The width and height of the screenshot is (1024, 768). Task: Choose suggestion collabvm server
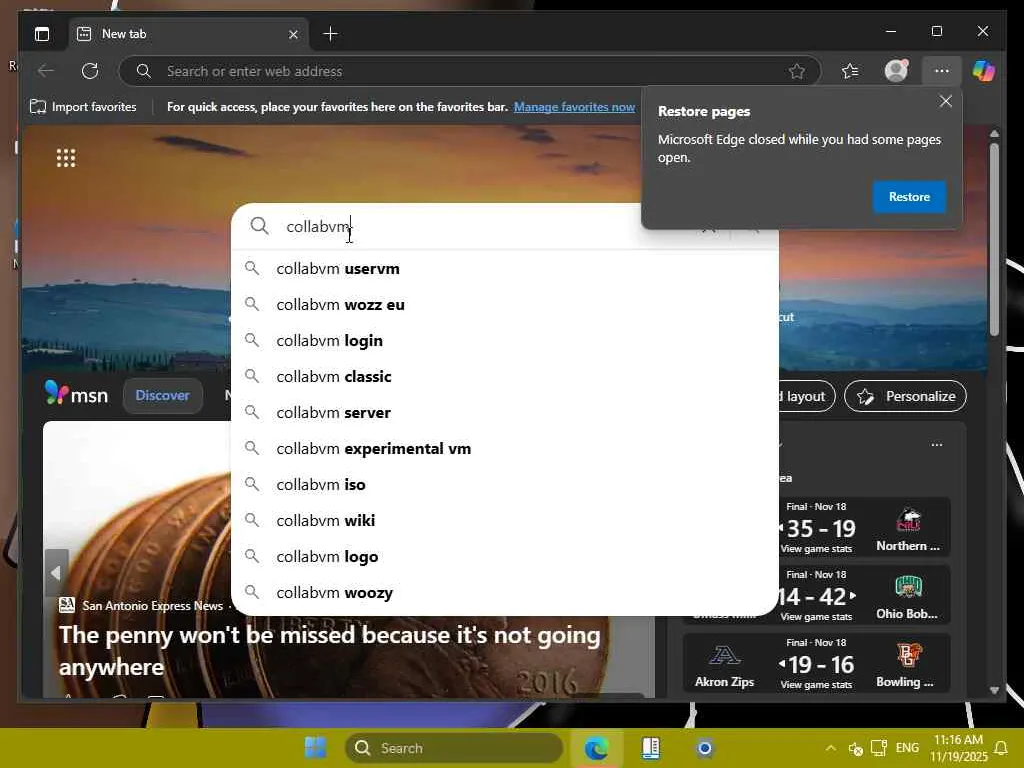pos(505,413)
